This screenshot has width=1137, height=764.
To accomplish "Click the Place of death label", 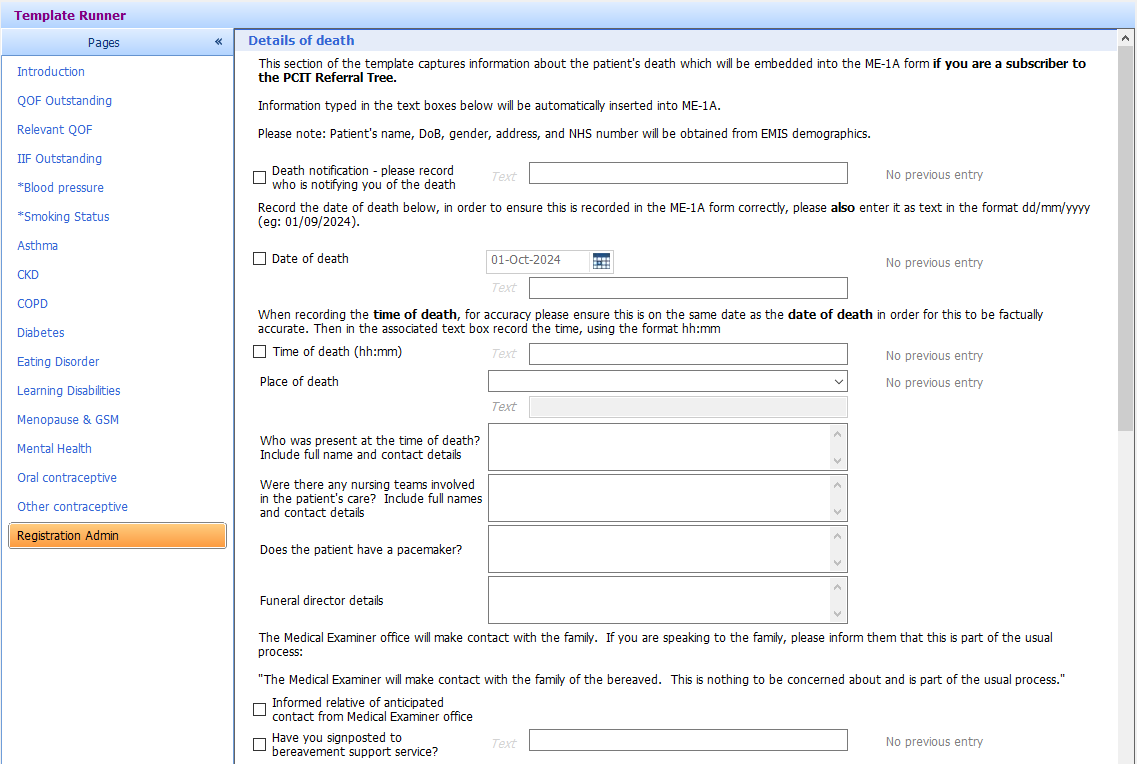I will [x=299, y=382].
